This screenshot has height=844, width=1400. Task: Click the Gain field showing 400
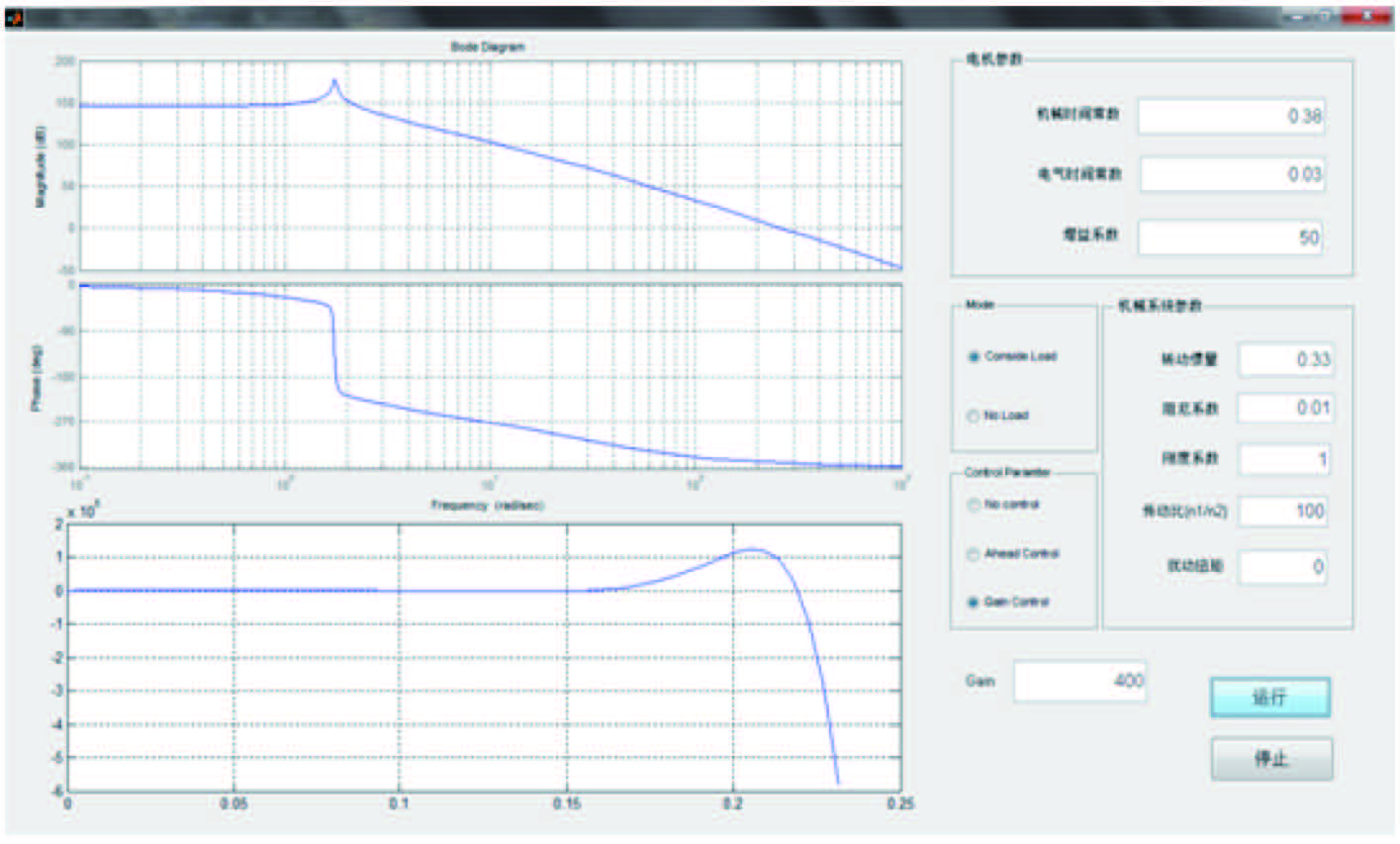click(x=1079, y=681)
